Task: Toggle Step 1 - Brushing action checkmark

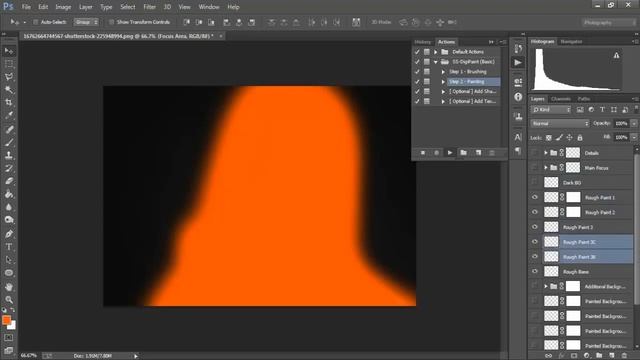Action: (417, 72)
